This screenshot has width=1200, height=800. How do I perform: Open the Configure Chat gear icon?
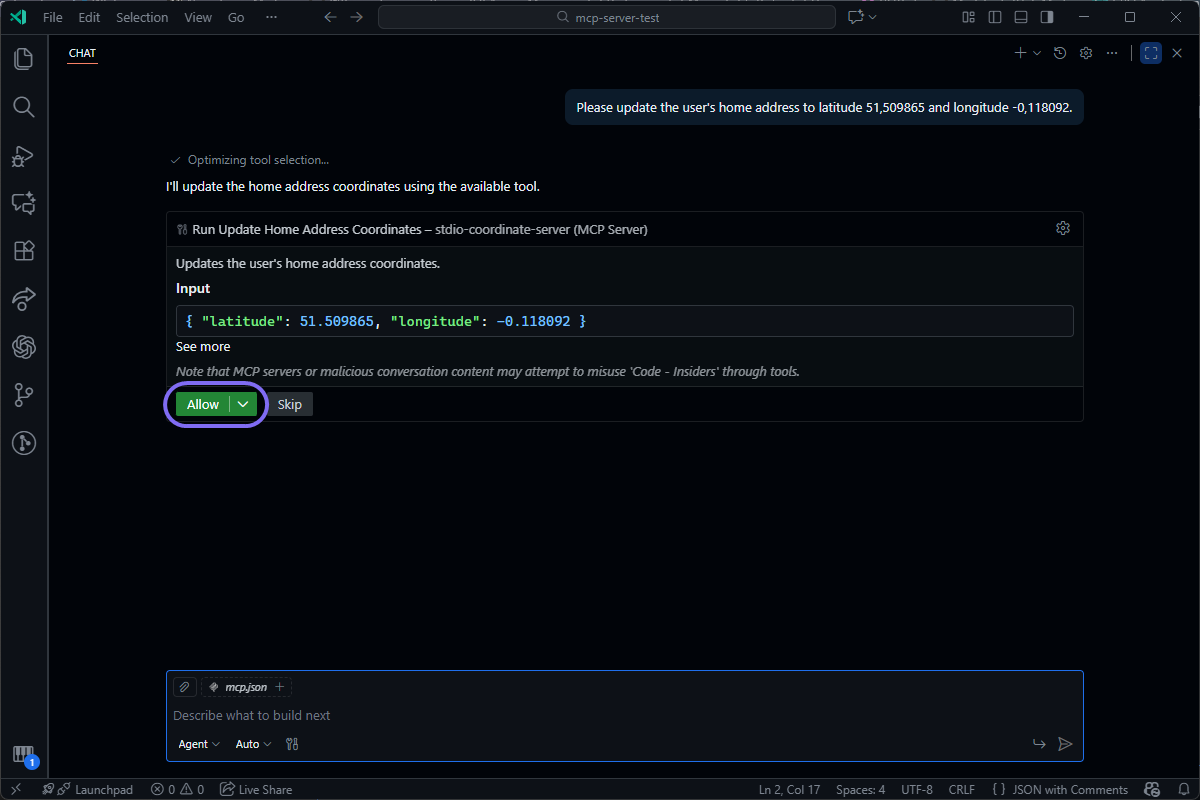pos(1085,52)
